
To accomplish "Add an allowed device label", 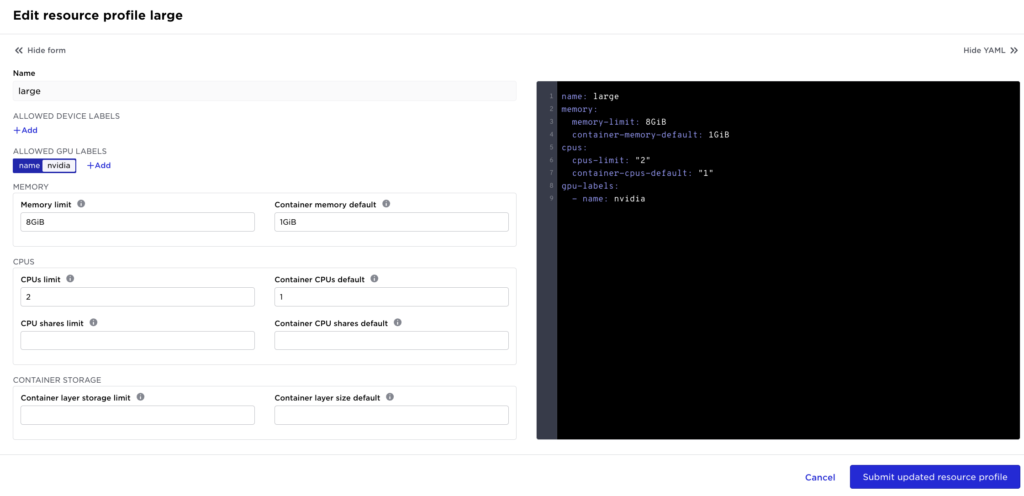I will click(25, 130).
